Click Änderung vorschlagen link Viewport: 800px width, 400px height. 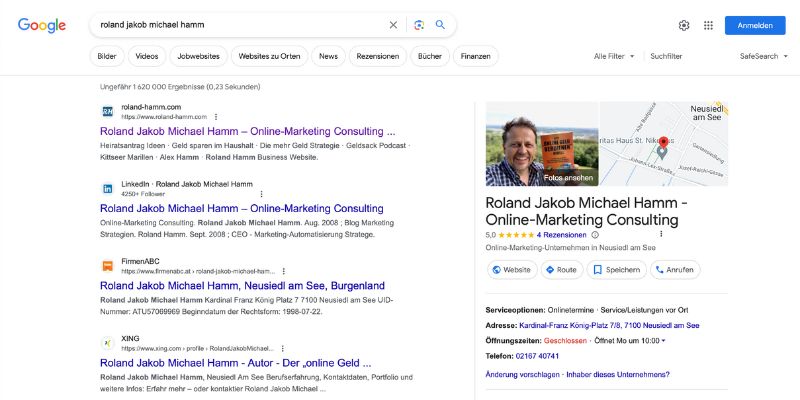pos(522,374)
